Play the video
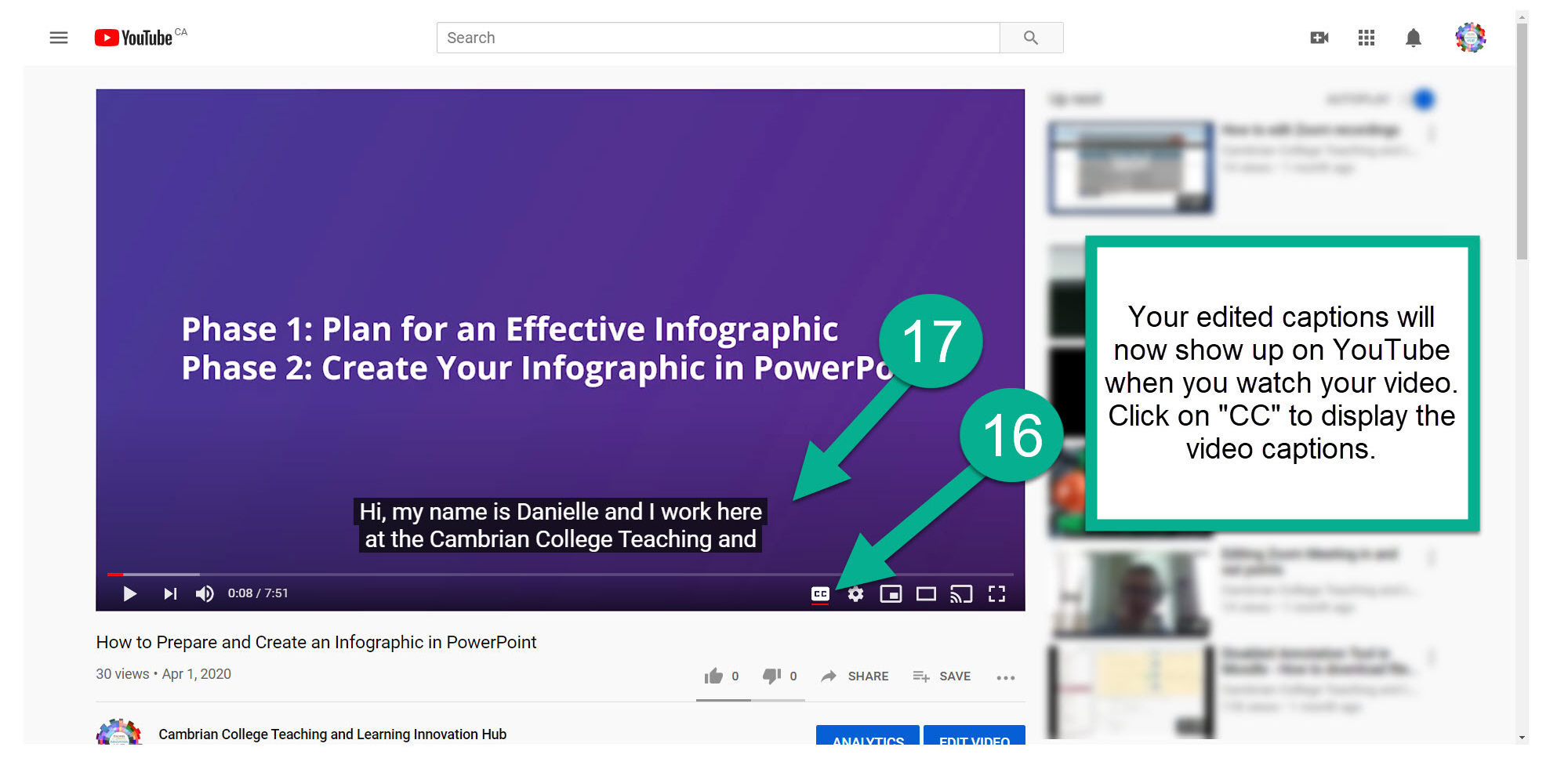The height and width of the screenshot is (776, 1568). pyautogui.click(x=130, y=593)
